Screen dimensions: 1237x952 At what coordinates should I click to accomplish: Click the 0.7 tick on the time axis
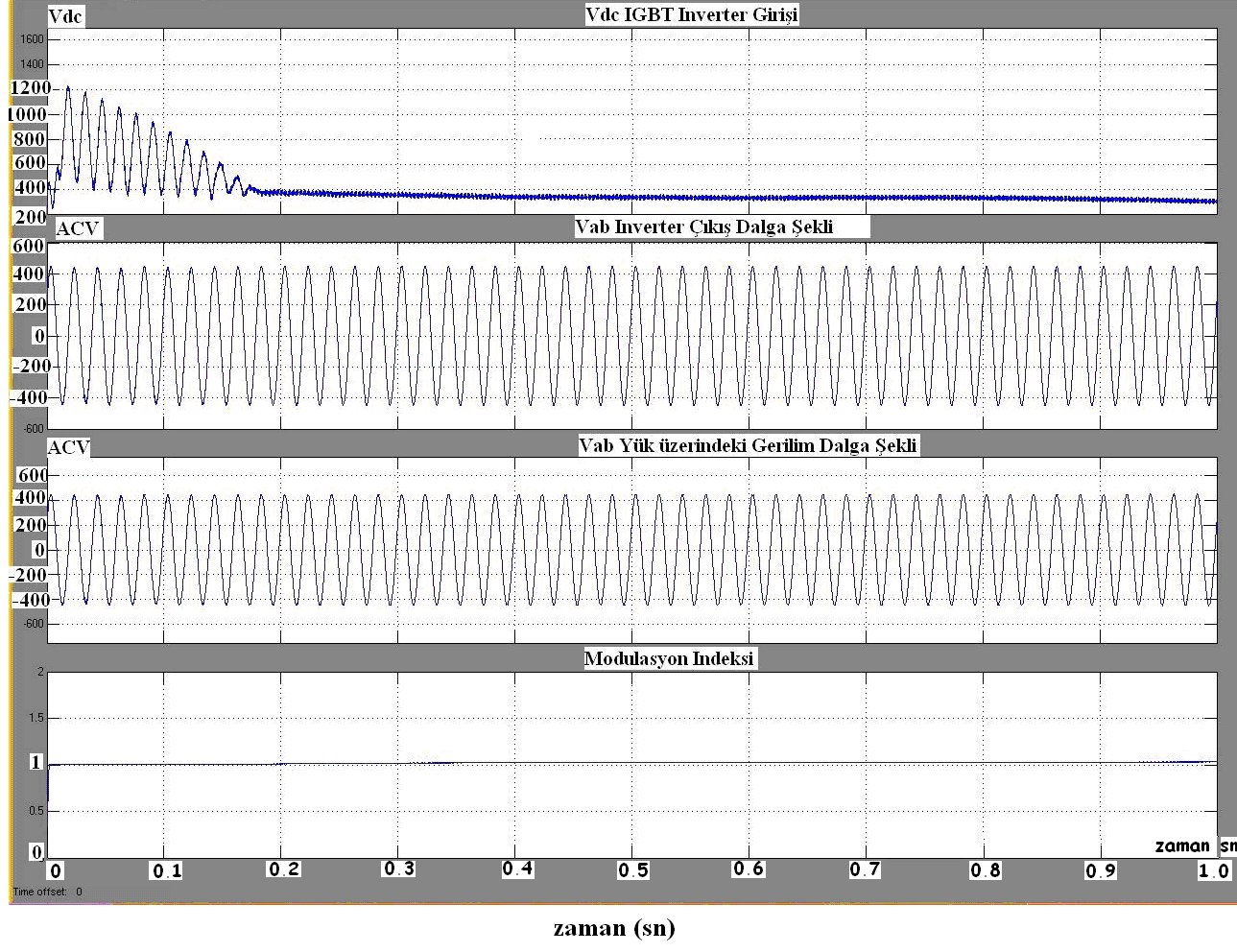[865, 869]
